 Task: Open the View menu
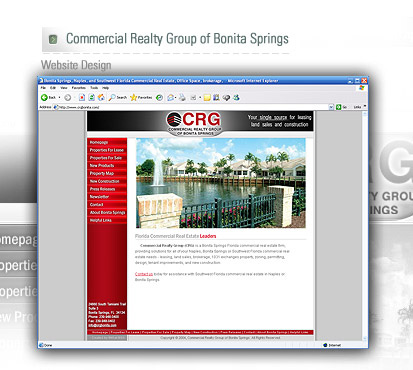tap(64, 88)
